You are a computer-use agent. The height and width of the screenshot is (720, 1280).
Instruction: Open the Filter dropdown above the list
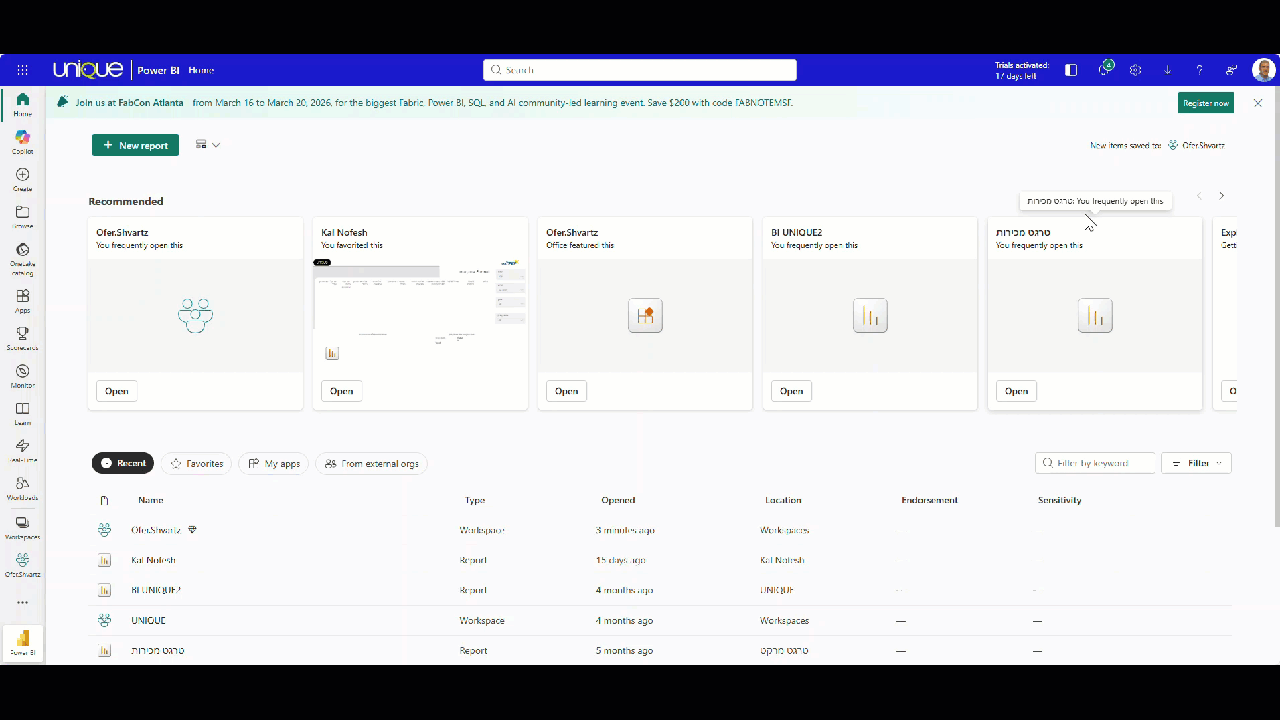[1196, 463]
